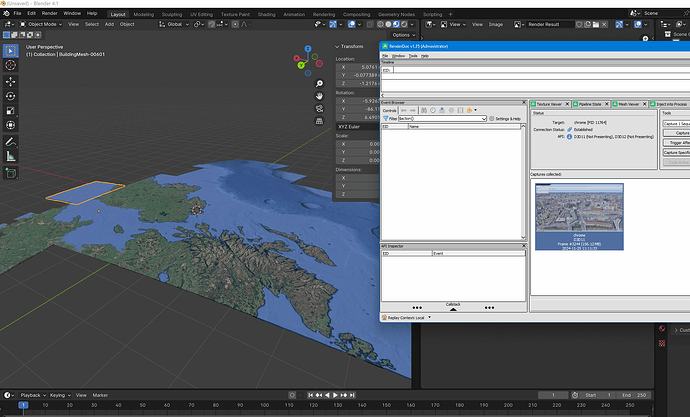Switch to the Shading workspace tab
Image resolution: width=690 pixels, height=417 pixels.
pos(266,14)
